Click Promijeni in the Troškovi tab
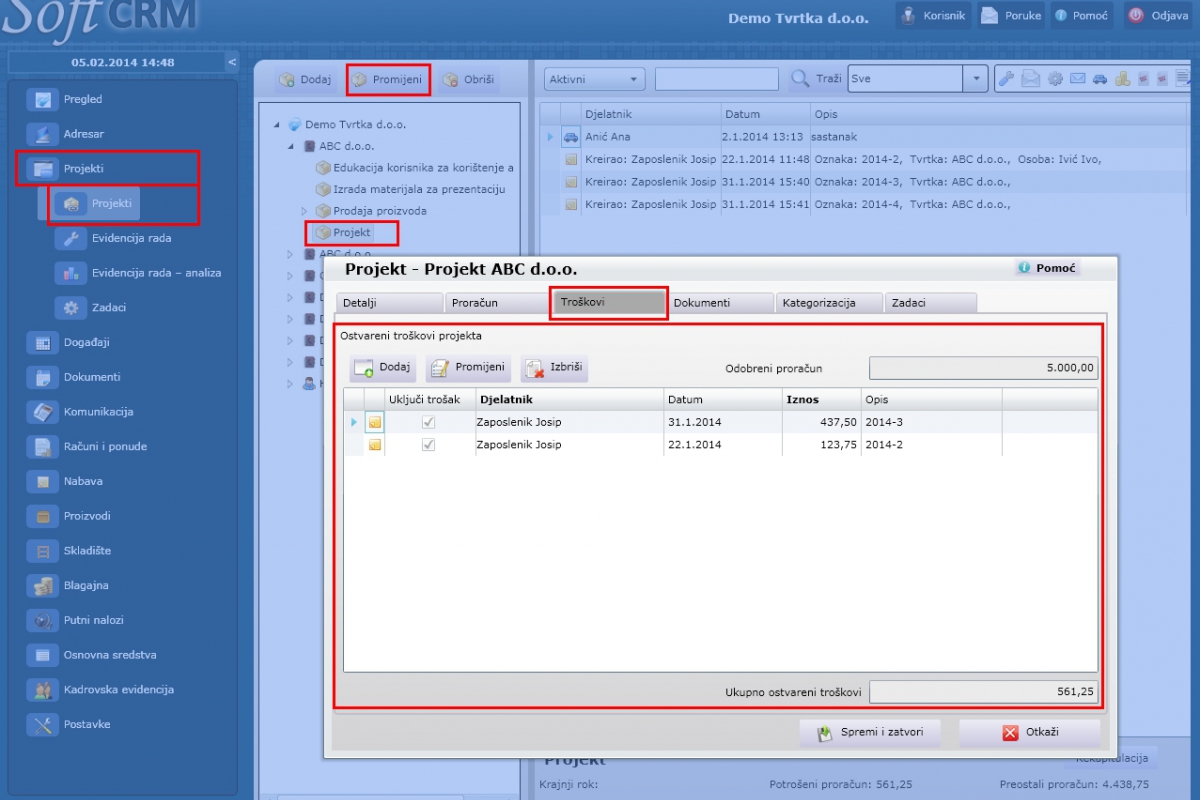The image size is (1200, 800). pyautogui.click(x=468, y=368)
